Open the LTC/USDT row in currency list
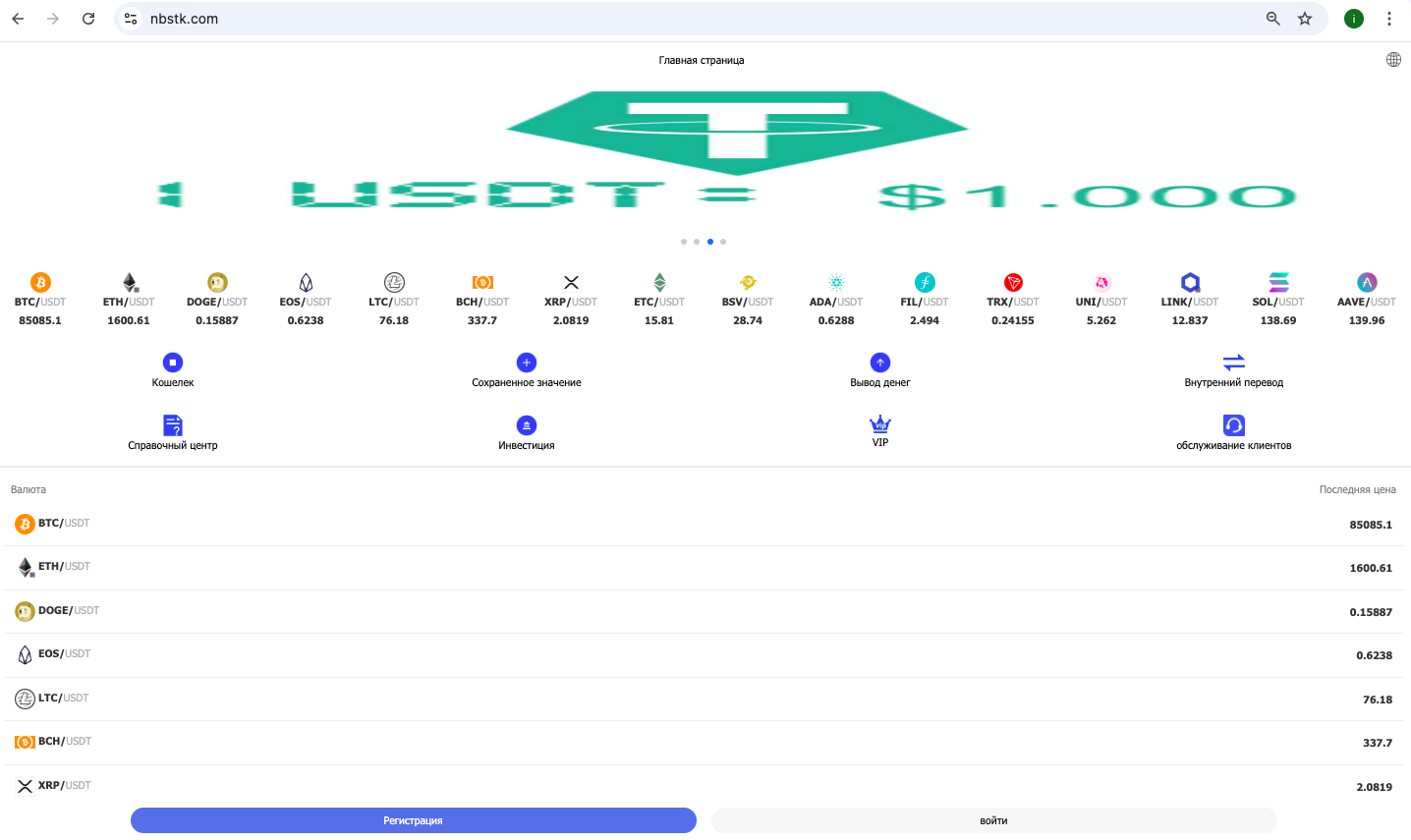 [x=705, y=700]
